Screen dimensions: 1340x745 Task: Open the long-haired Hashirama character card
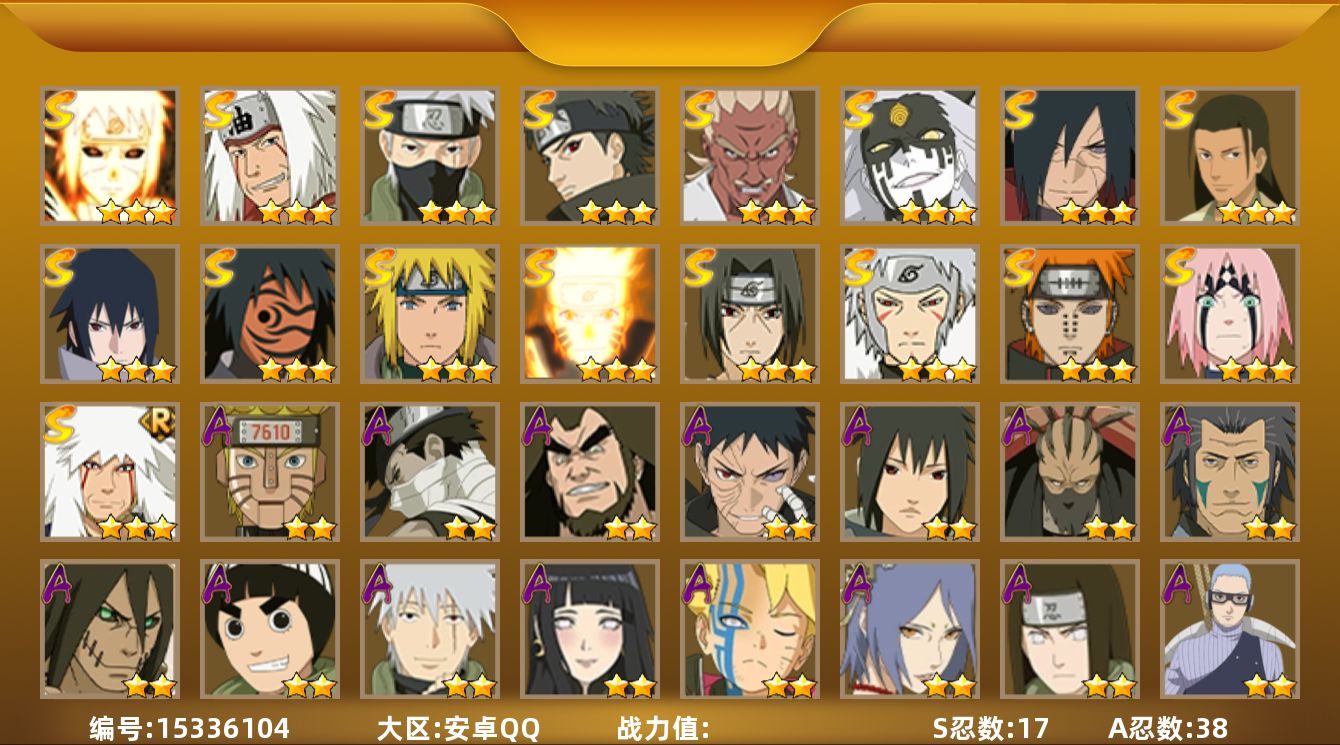pyautogui.click(x=1229, y=156)
